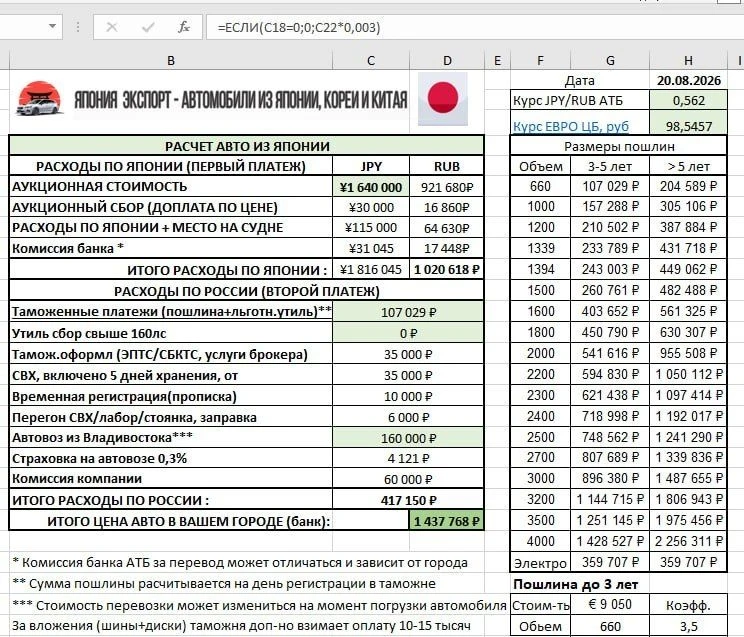The height and width of the screenshot is (637, 744).
Task: Select the € 9 050 cost cell
Action: pyautogui.click(x=610, y=605)
